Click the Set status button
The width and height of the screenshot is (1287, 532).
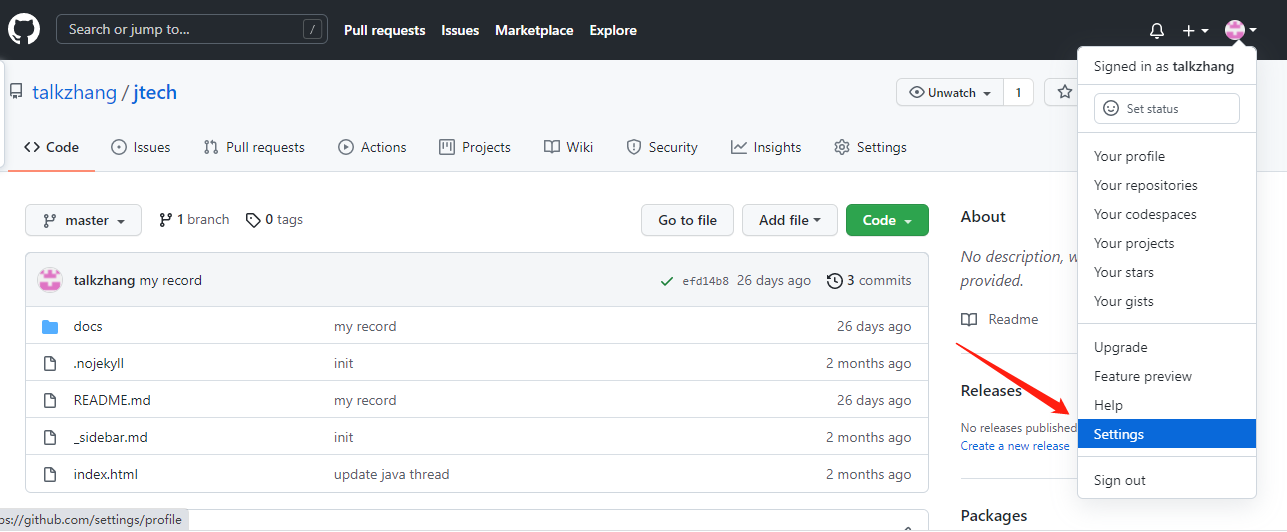1167,108
